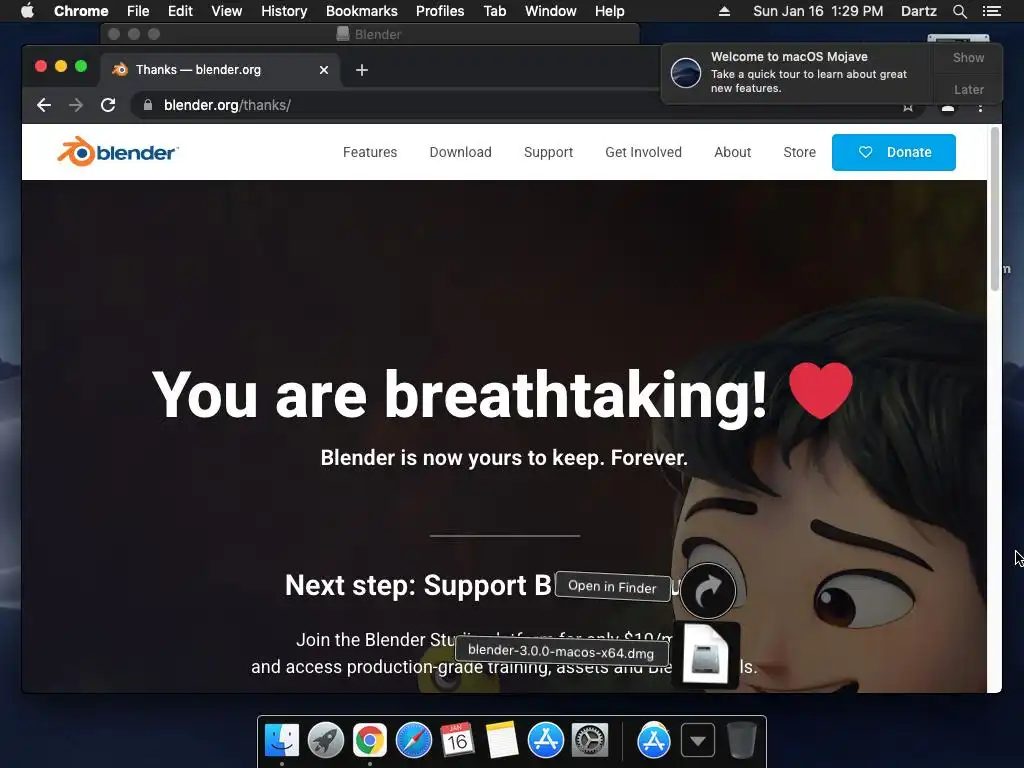
Task: Visit the About page
Action: tap(732, 152)
